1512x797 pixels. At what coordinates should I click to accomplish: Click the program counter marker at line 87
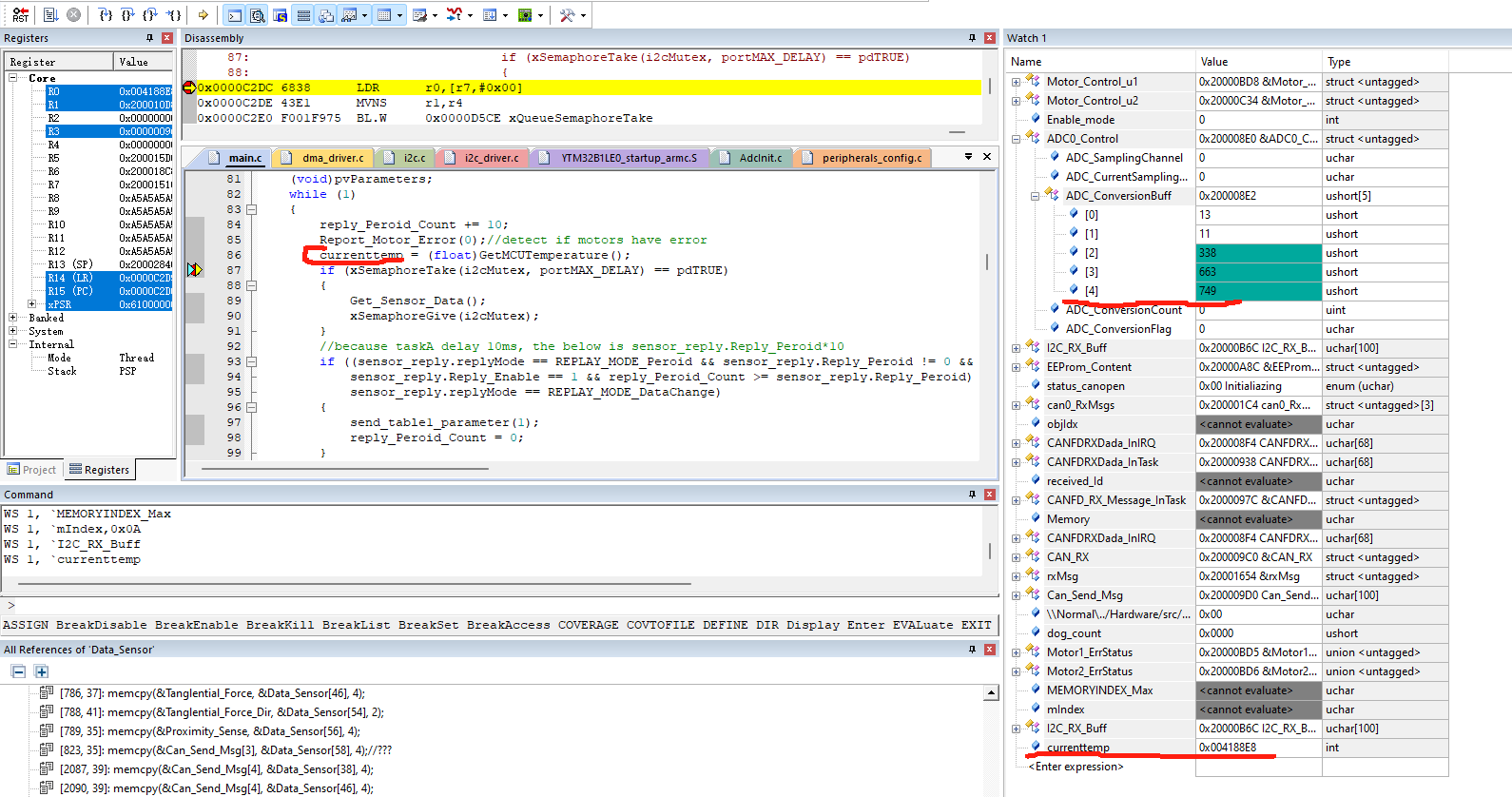[x=194, y=270]
